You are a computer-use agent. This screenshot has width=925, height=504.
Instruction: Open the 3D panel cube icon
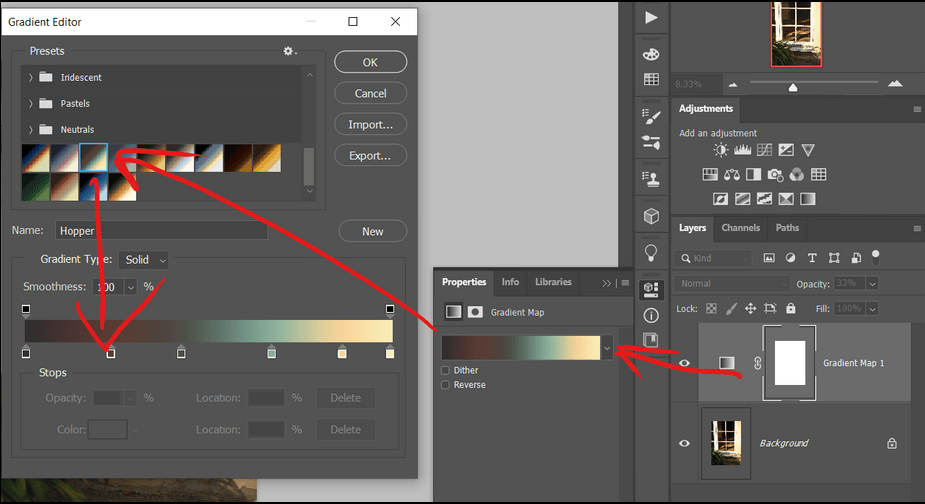[651, 215]
